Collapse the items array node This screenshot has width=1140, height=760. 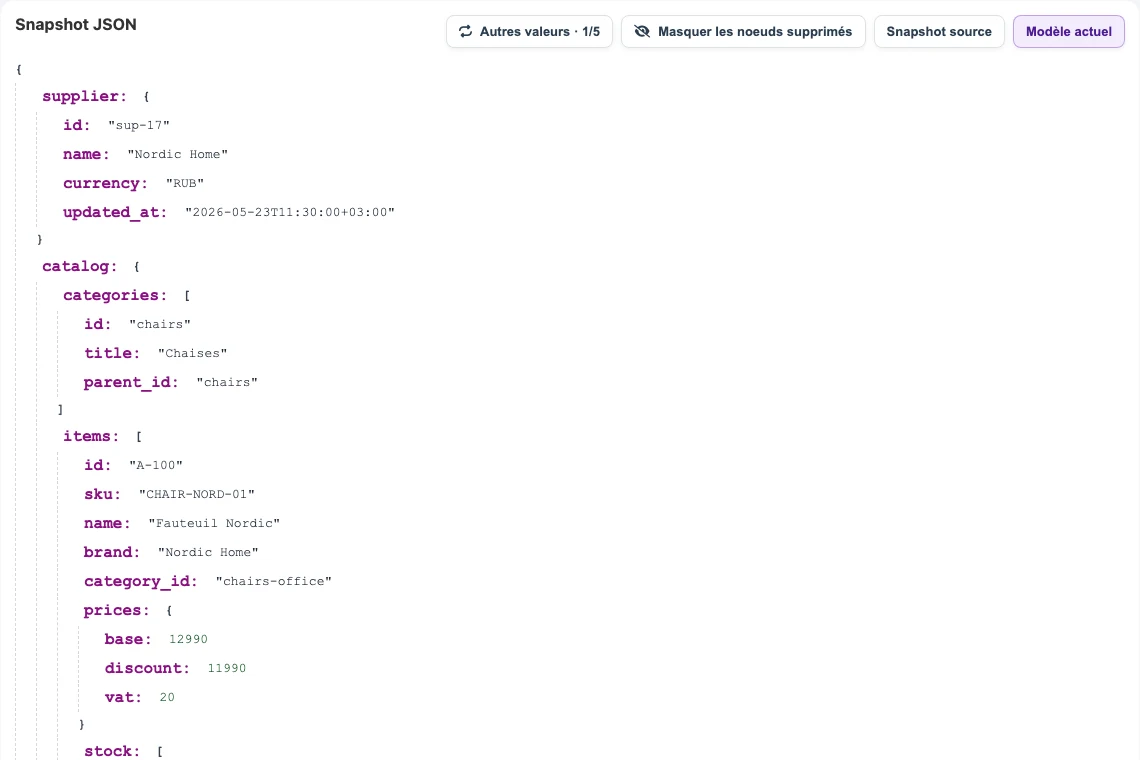(x=91, y=436)
